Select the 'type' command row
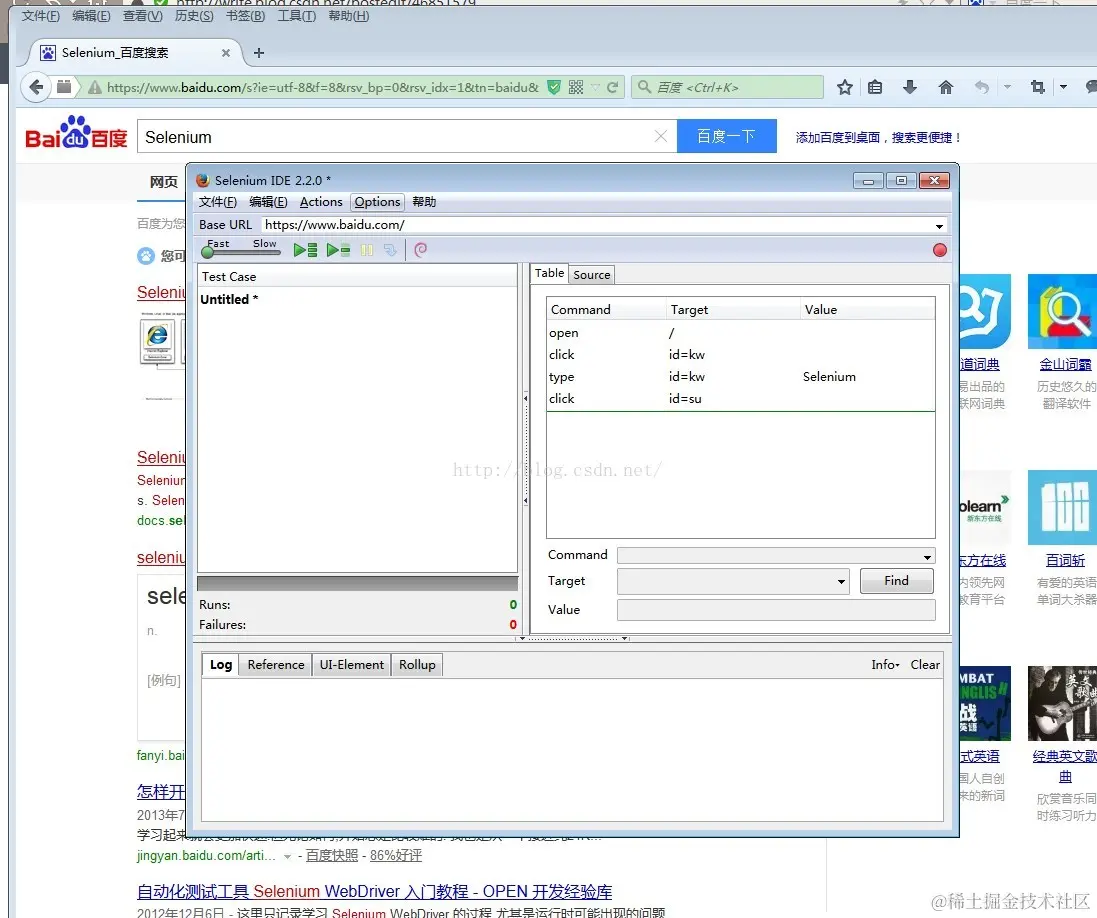 740,377
